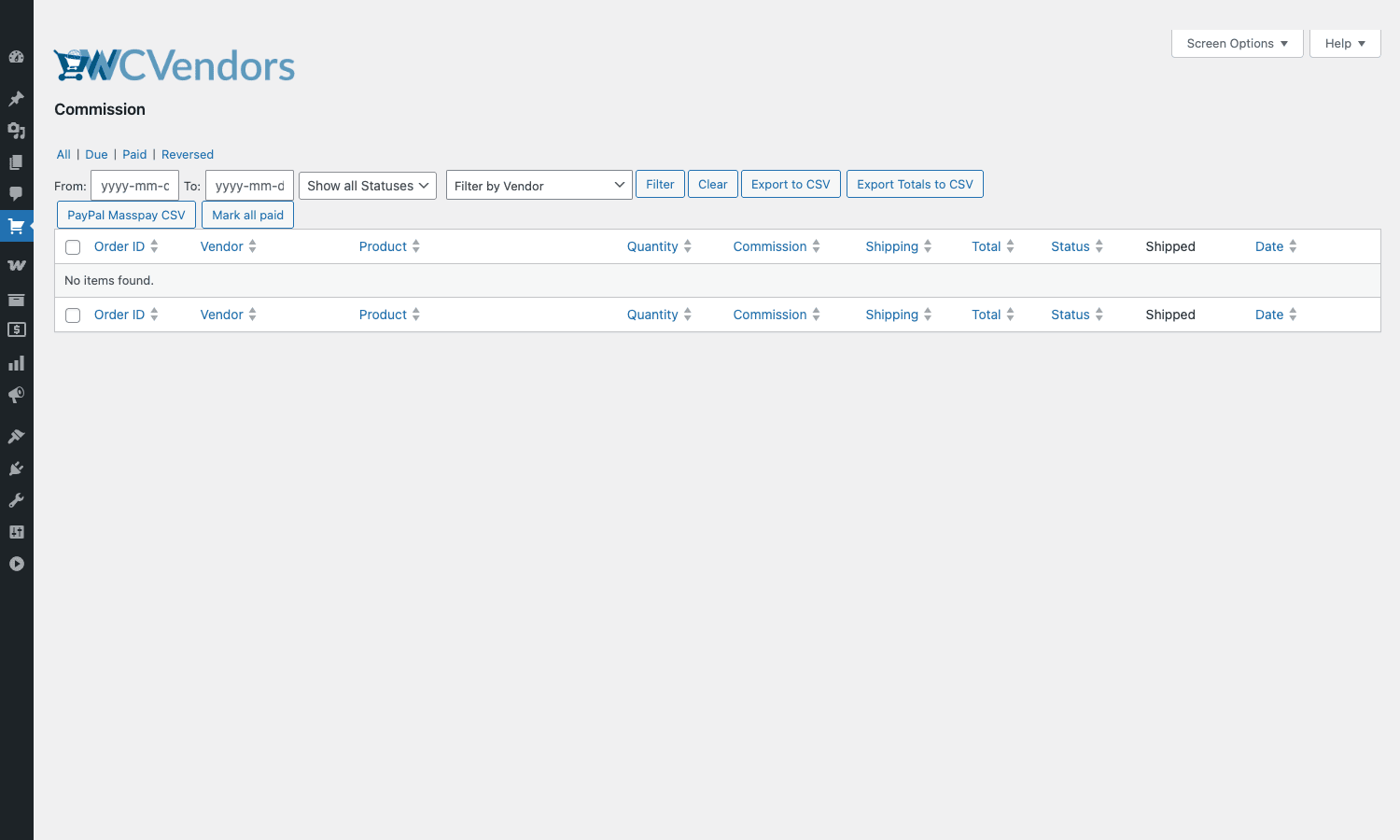Sort by Date in header row
The height and width of the screenshot is (840, 1400).
pos(1276,246)
